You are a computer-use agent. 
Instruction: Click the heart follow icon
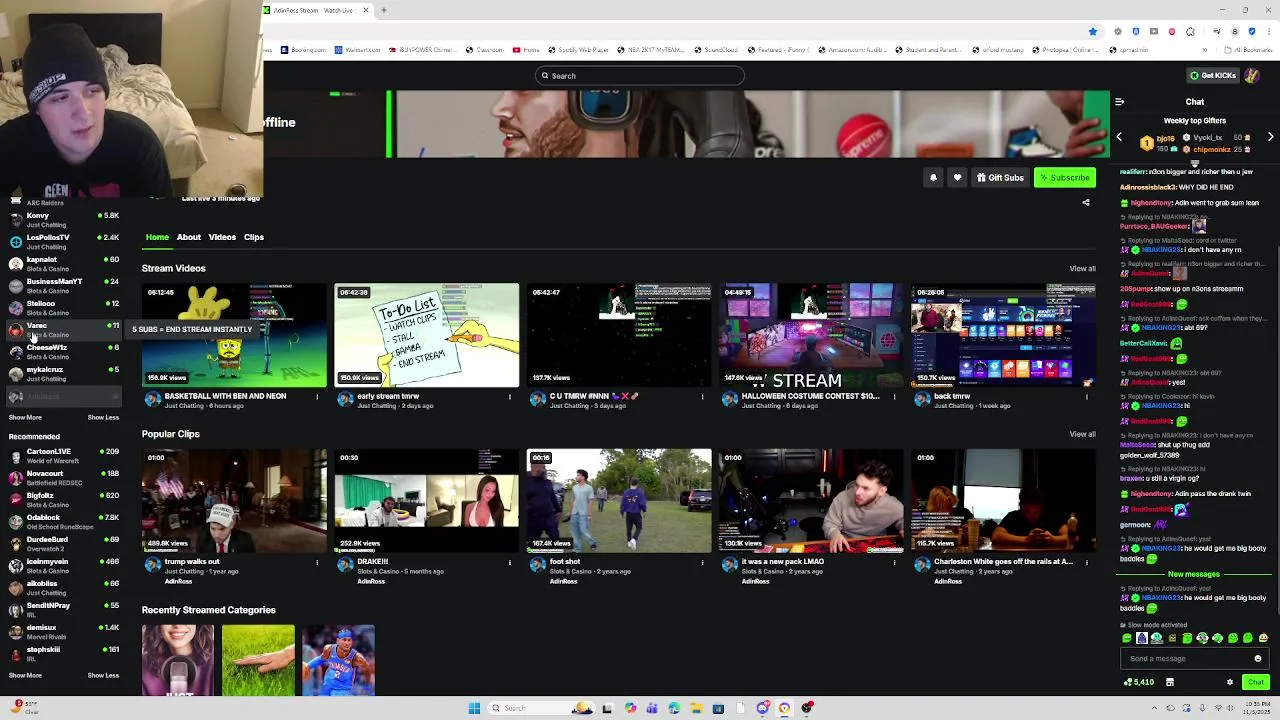pos(957,178)
